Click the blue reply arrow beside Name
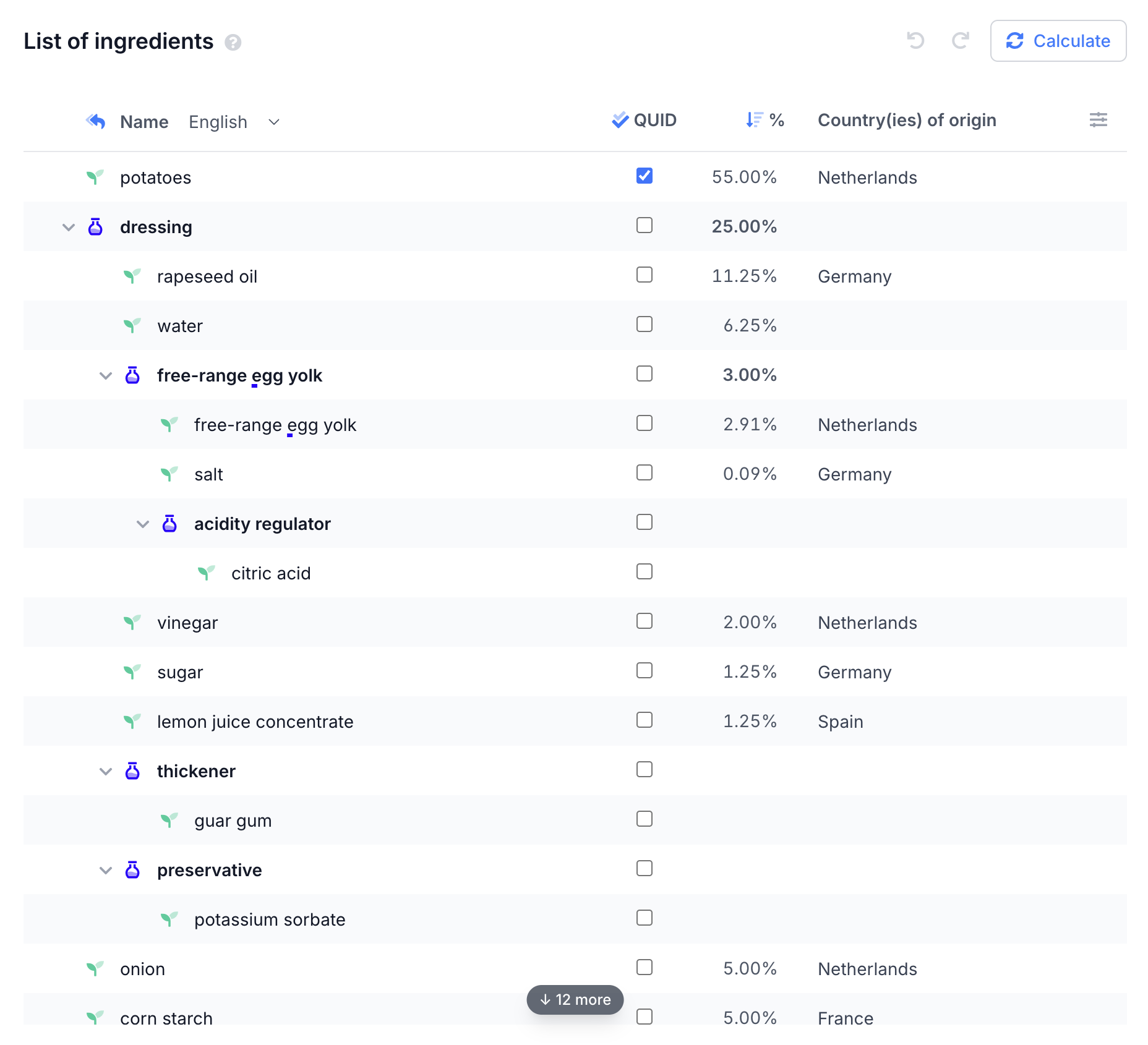This screenshot has height=1045, width=1148. (96, 121)
